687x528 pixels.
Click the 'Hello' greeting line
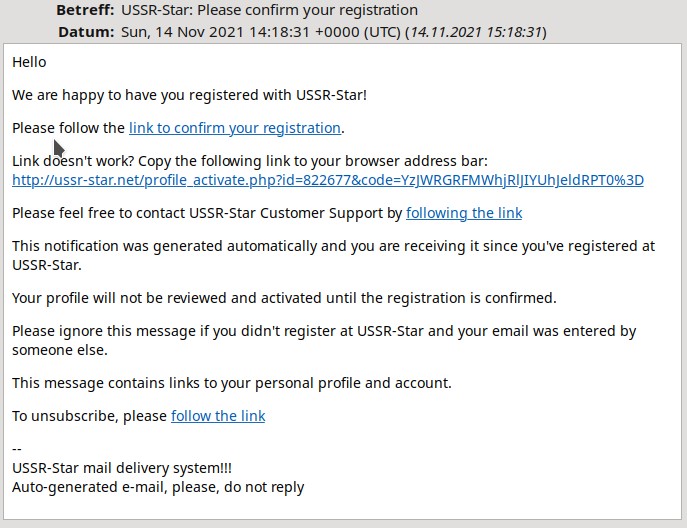[x=29, y=62]
